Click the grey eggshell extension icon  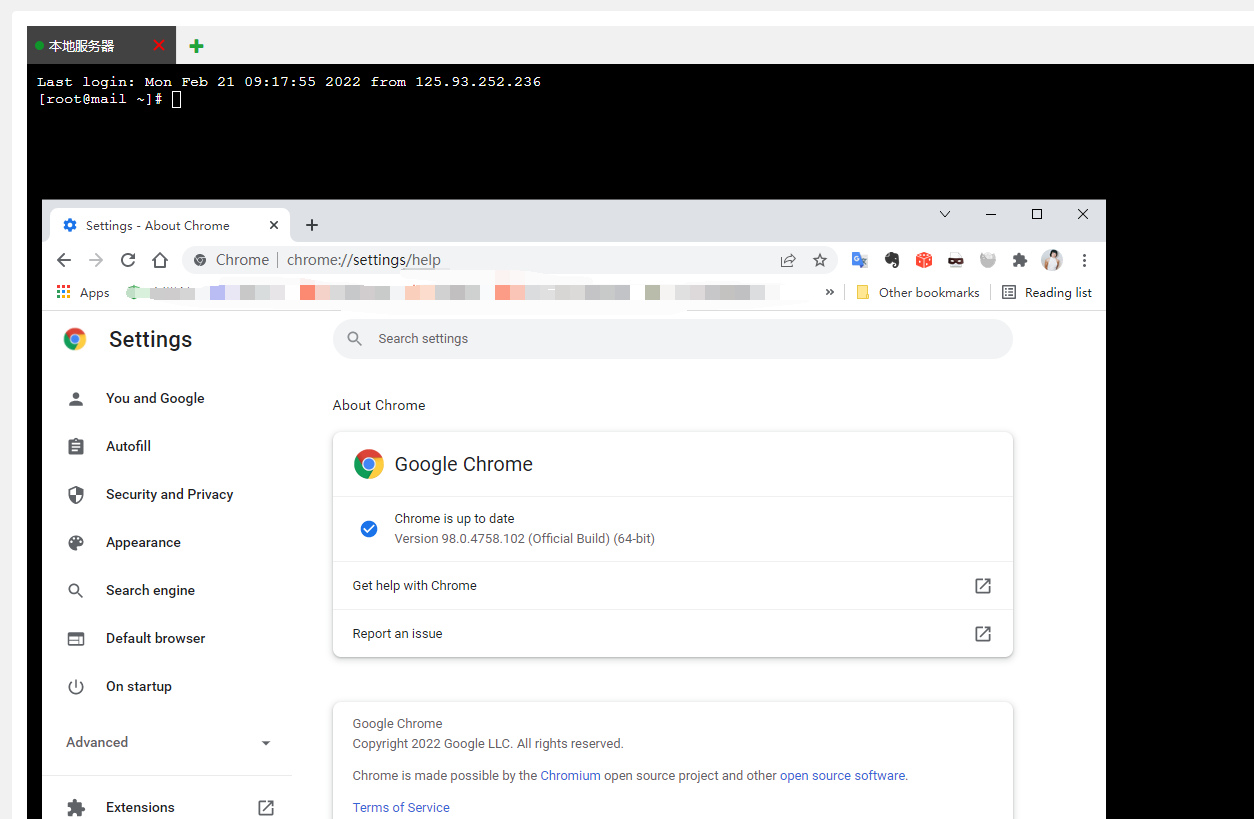coord(988,260)
